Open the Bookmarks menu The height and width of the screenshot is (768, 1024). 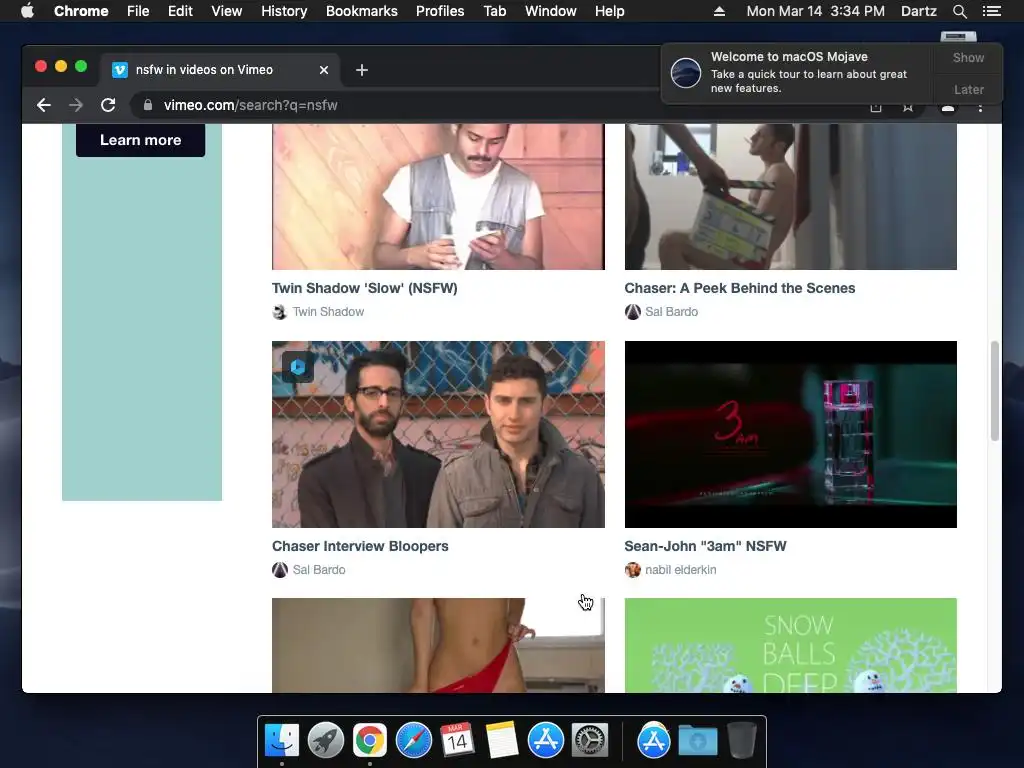(x=362, y=11)
